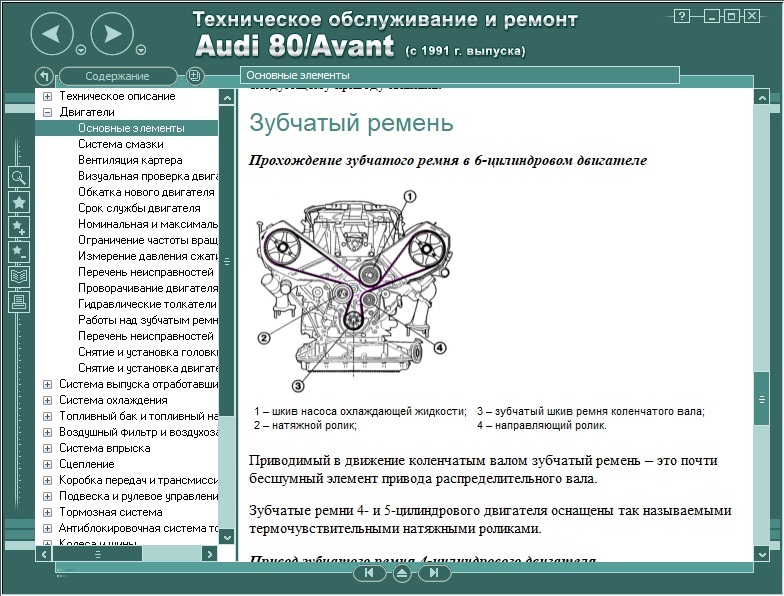Click article pane scroll down arrow

tap(762, 554)
